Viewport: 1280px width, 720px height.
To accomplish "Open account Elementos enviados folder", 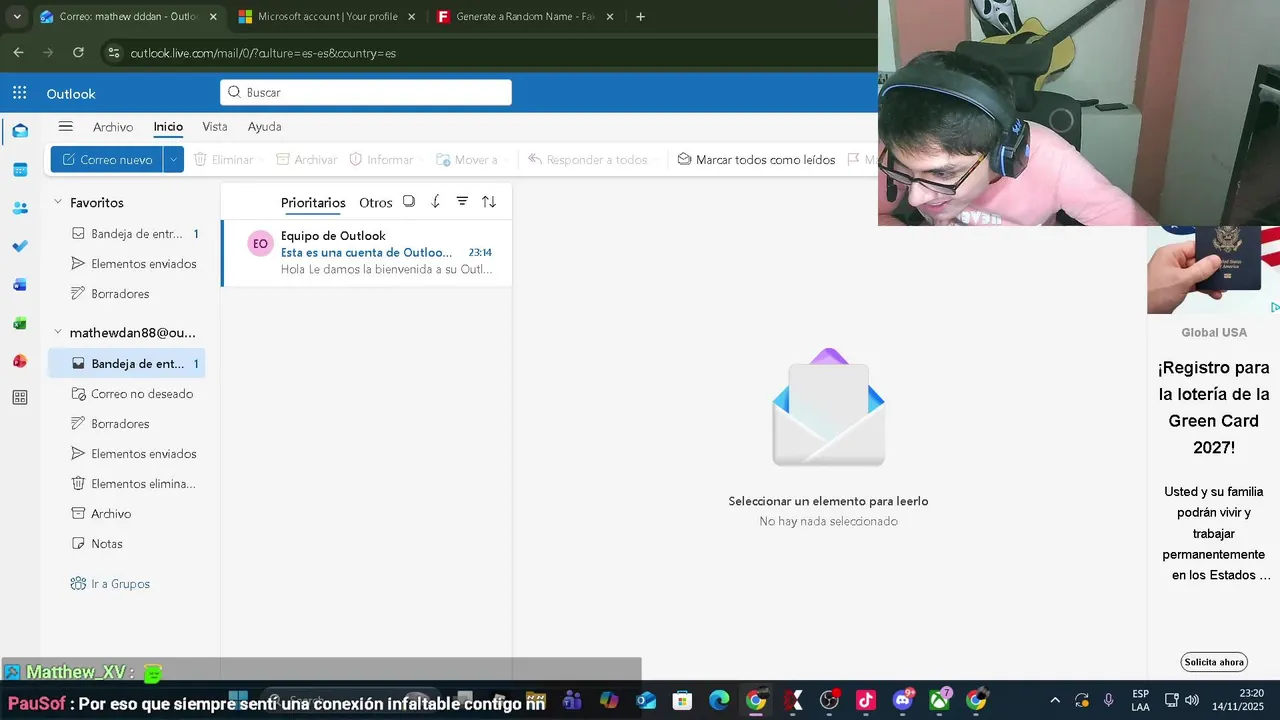I will tap(127, 454).
